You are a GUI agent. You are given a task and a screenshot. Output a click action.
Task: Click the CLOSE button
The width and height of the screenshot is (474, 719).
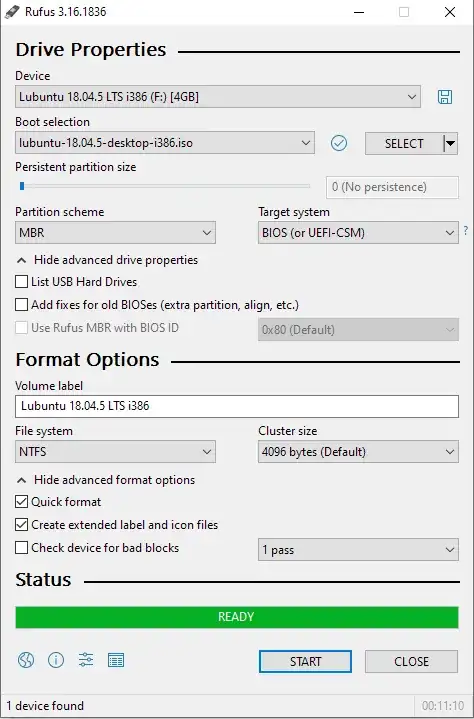411,661
